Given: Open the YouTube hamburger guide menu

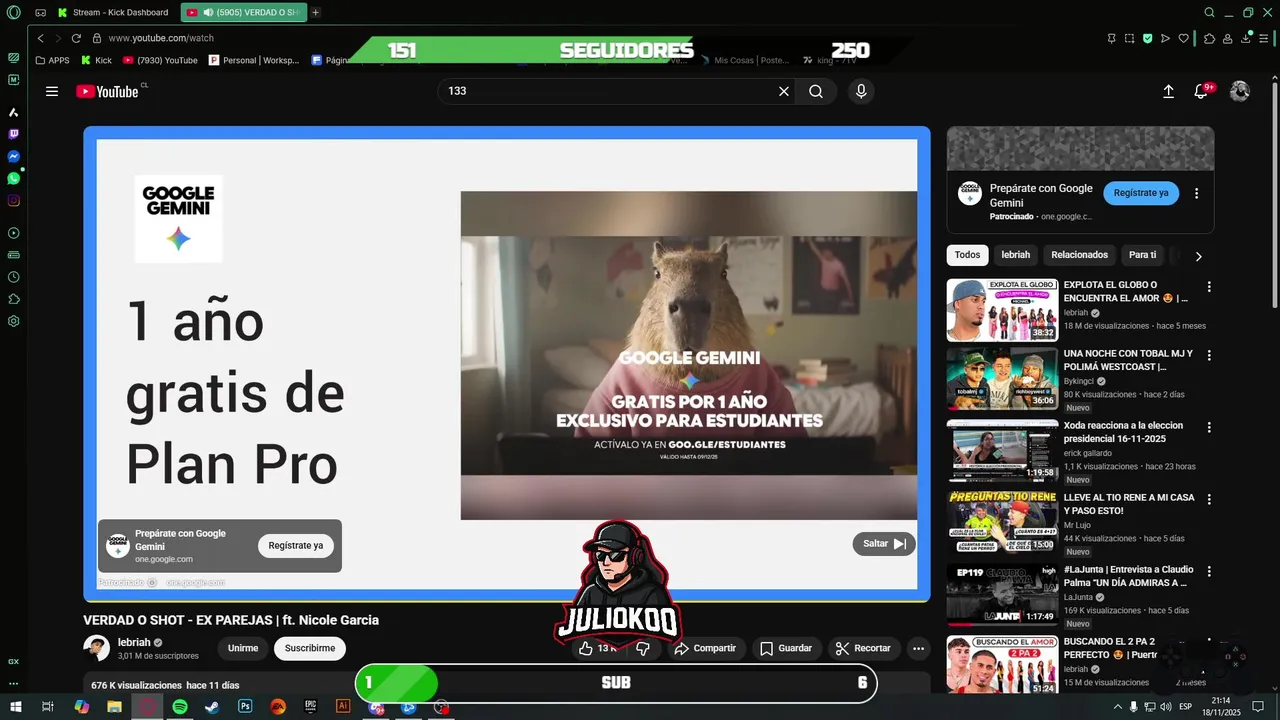Looking at the screenshot, I should [52, 91].
